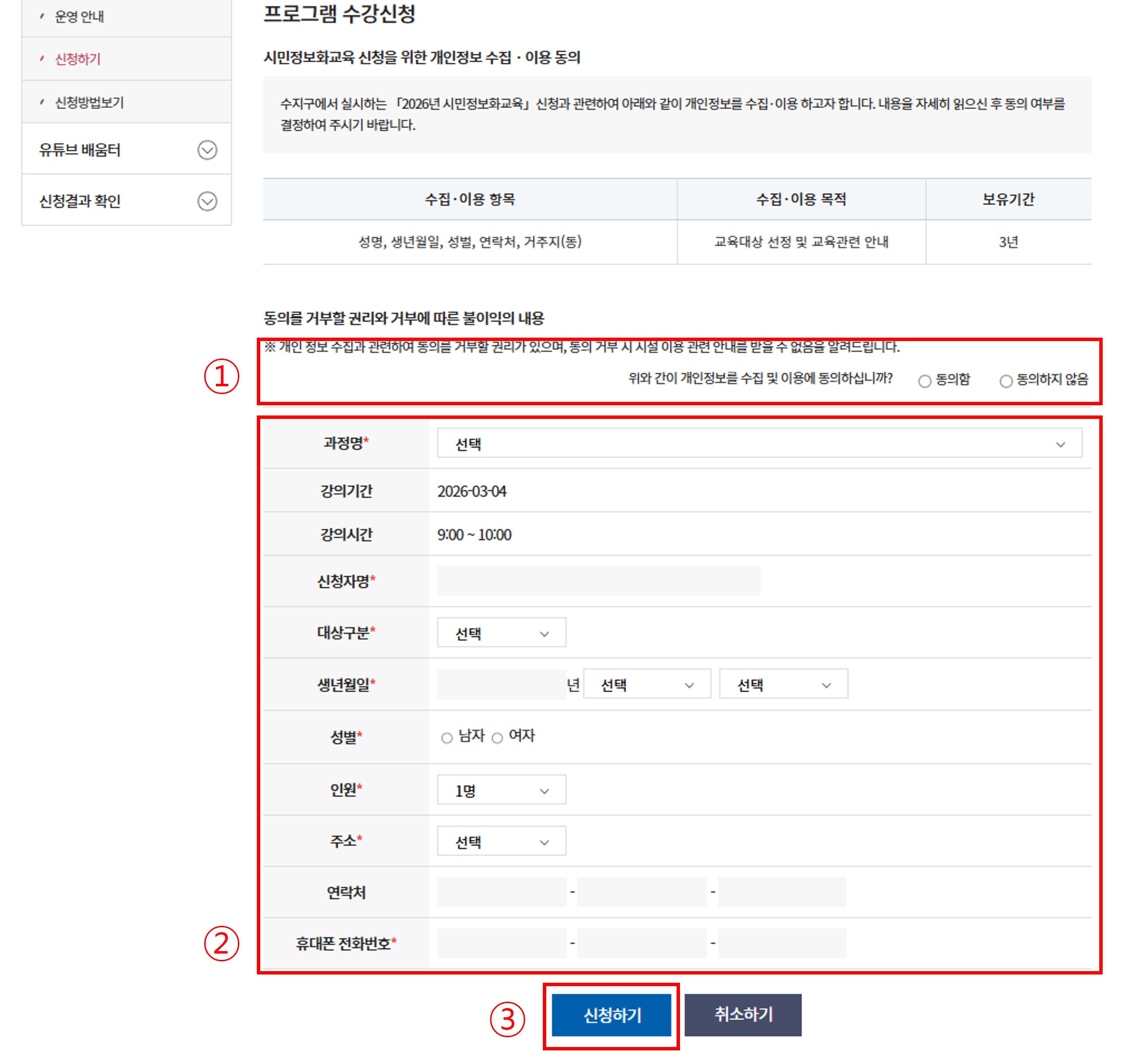This screenshot has width=1127, height=1064.
Task: Open the 주소 address dropdown
Action: 501,842
